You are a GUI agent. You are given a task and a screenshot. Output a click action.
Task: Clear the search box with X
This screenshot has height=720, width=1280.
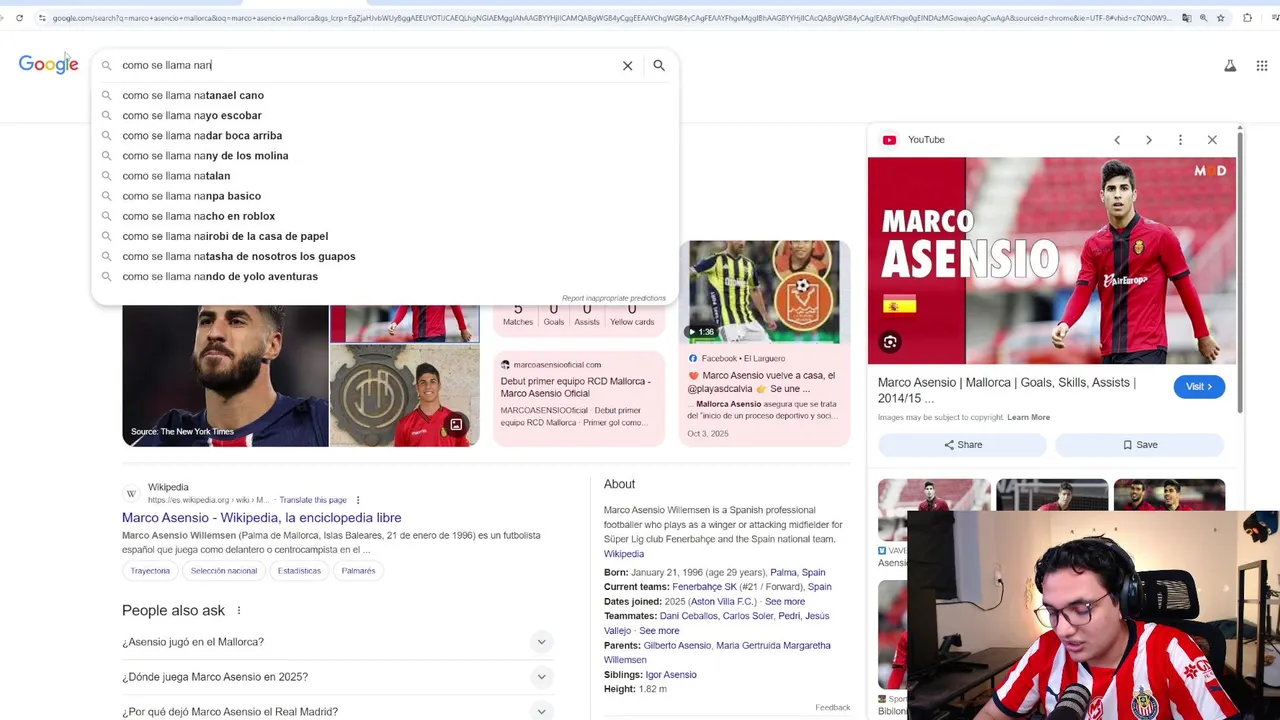click(627, 66)
